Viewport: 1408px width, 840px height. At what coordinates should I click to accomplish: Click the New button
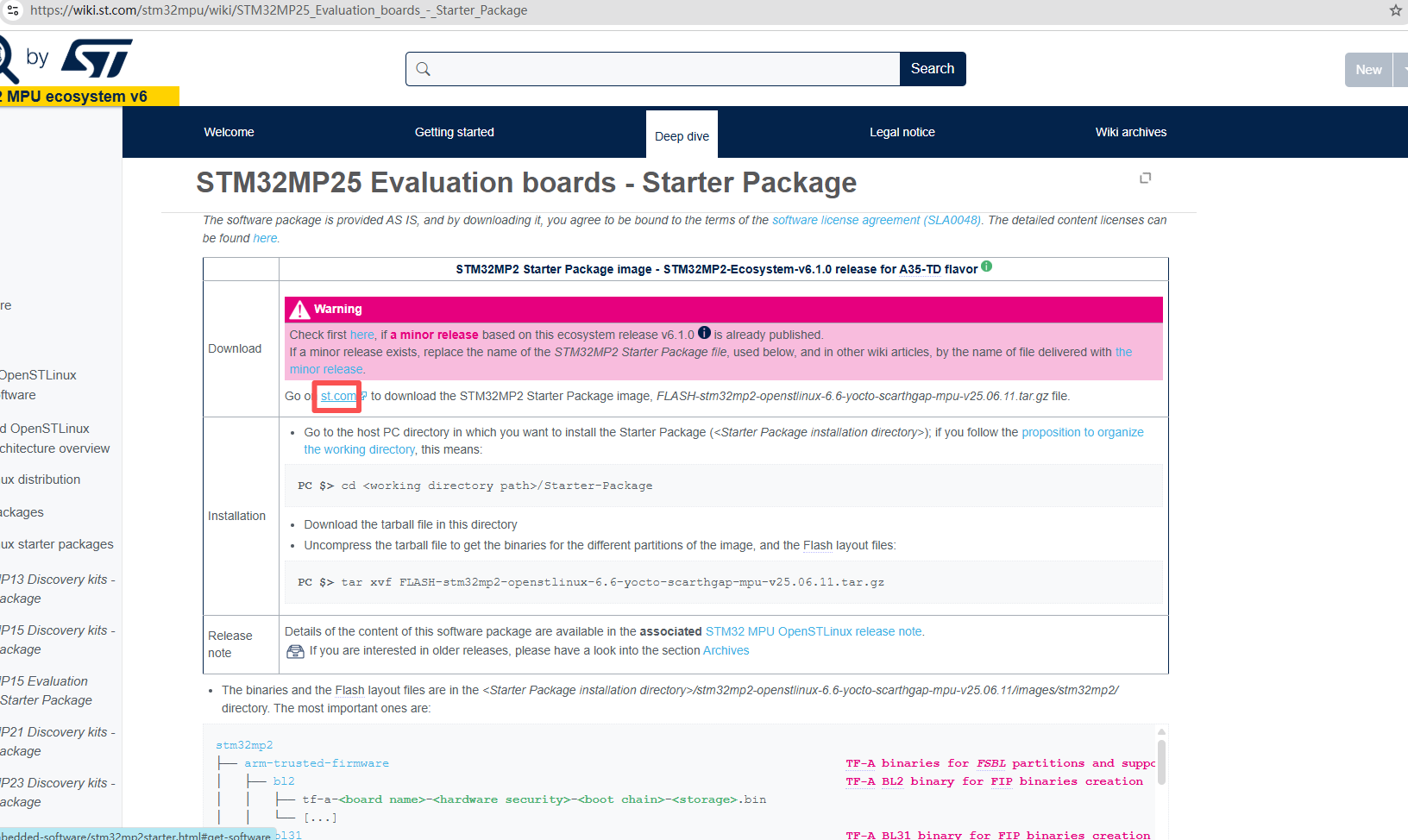point(1368,70)
